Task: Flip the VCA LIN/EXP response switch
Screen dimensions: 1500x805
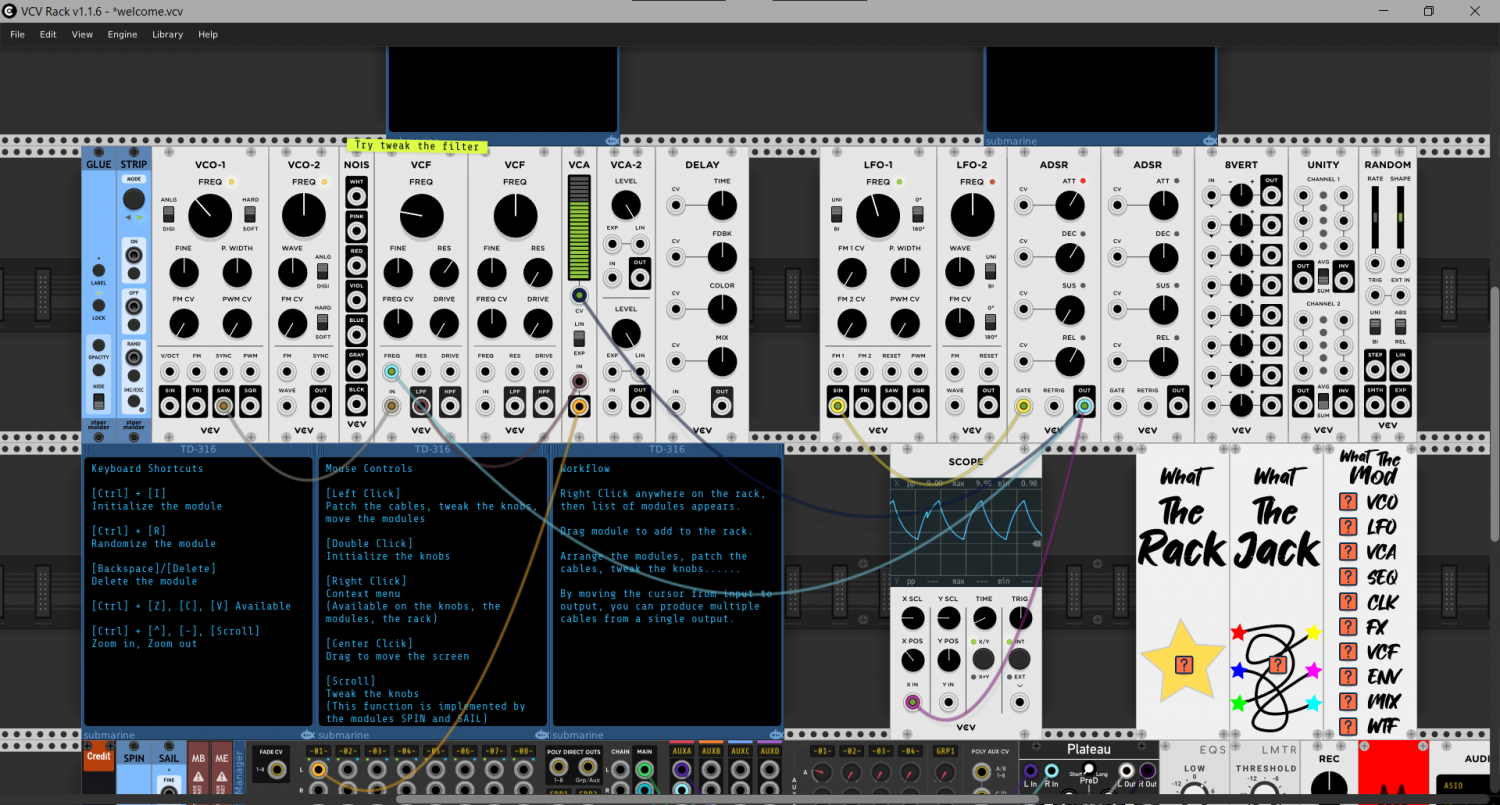Action: click(x=579, y=339)
